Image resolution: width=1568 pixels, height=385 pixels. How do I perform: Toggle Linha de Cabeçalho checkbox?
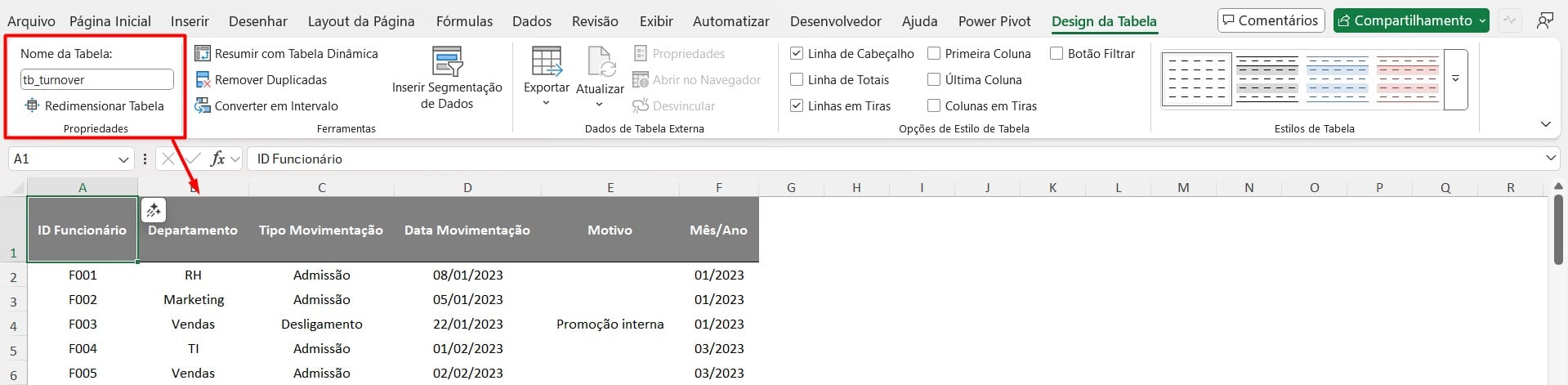coord(797,53)
